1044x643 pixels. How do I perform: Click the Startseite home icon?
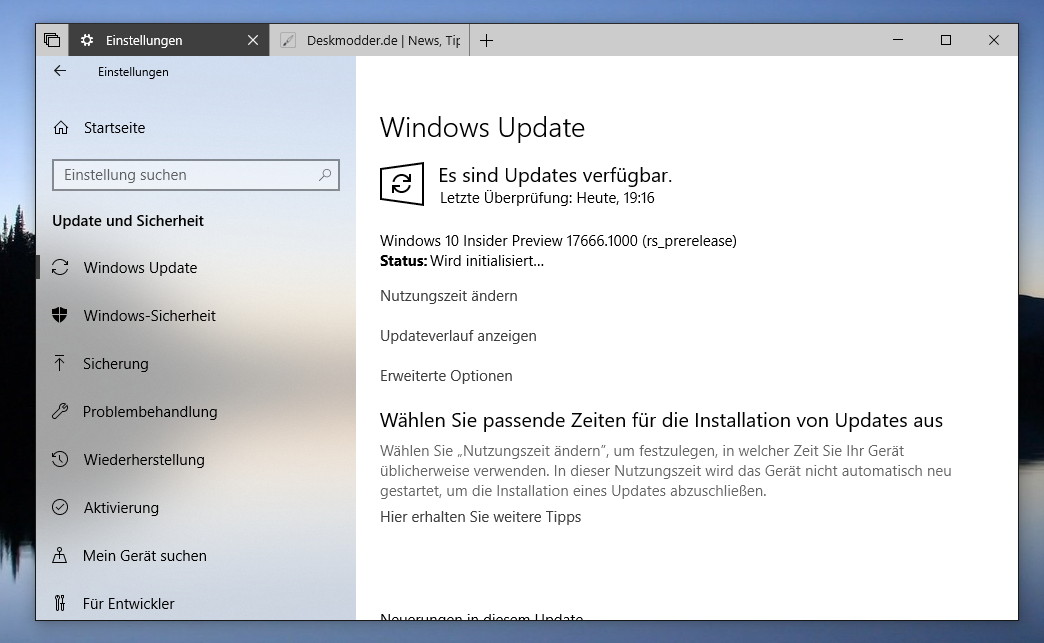(x=61, y=128)
